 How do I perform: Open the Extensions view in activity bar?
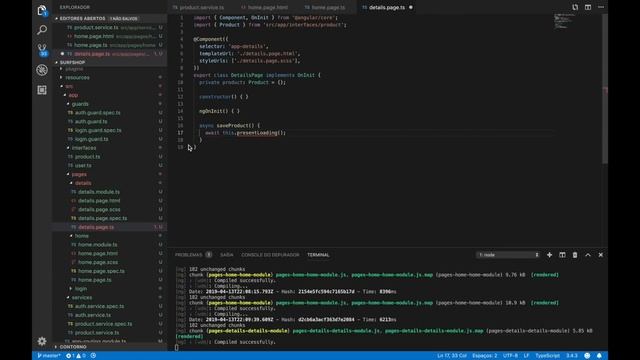pyautogui.click(x=42, y=90)
